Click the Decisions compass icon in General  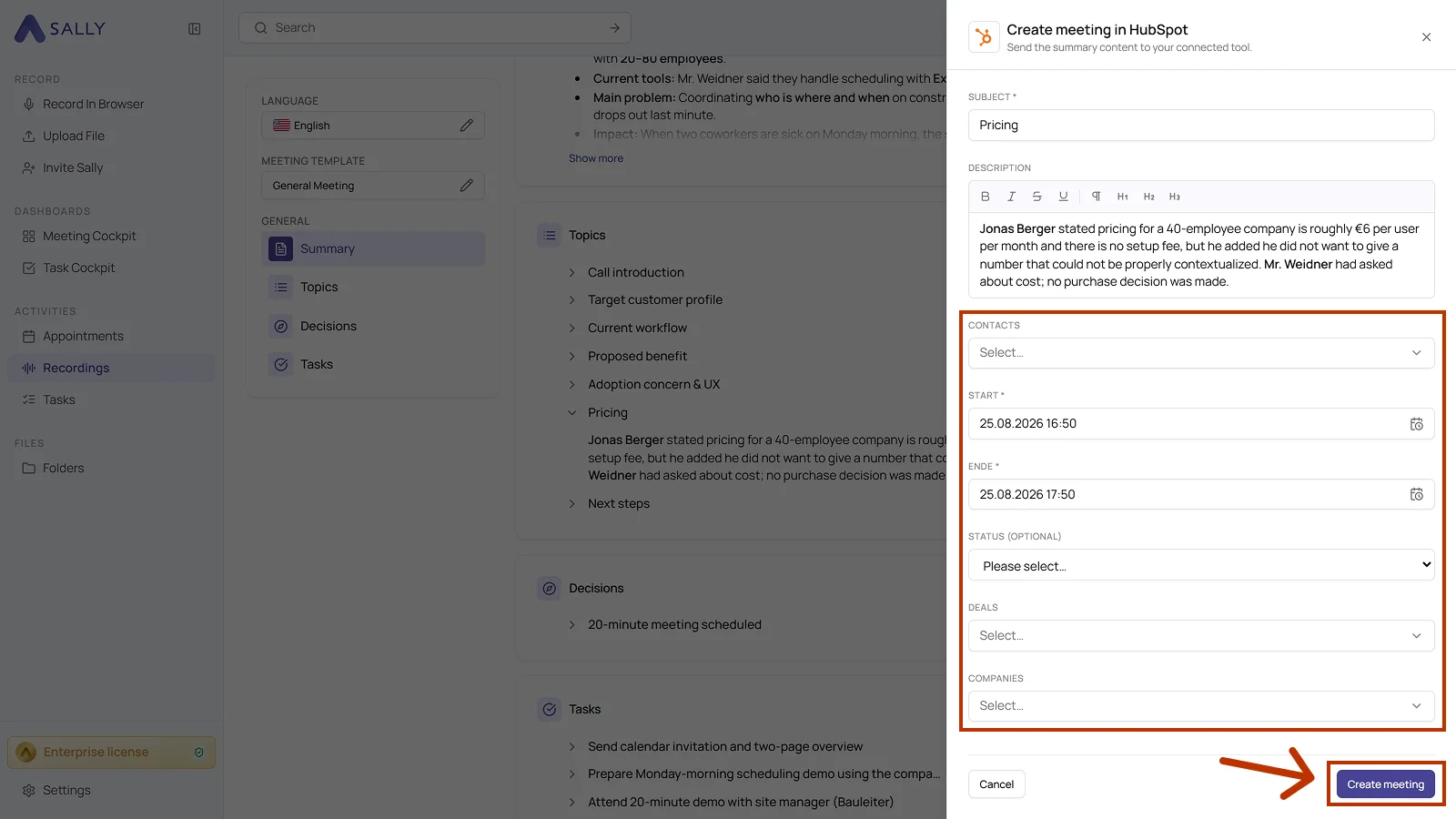tap(281, 326)
